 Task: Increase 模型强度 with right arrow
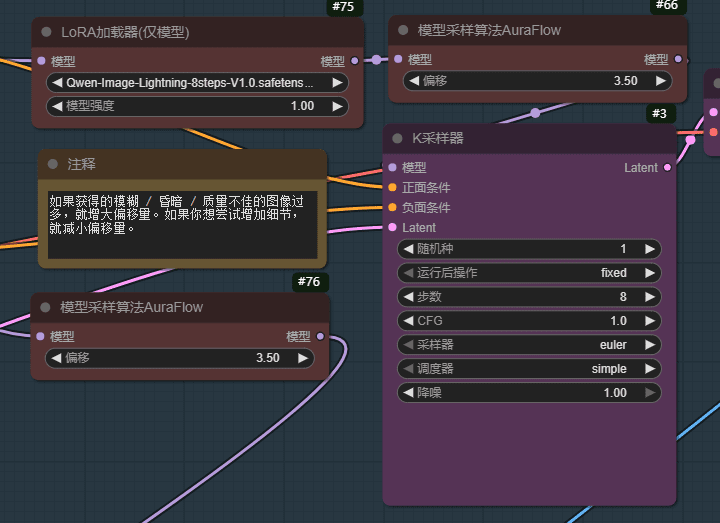coord(338,106)
